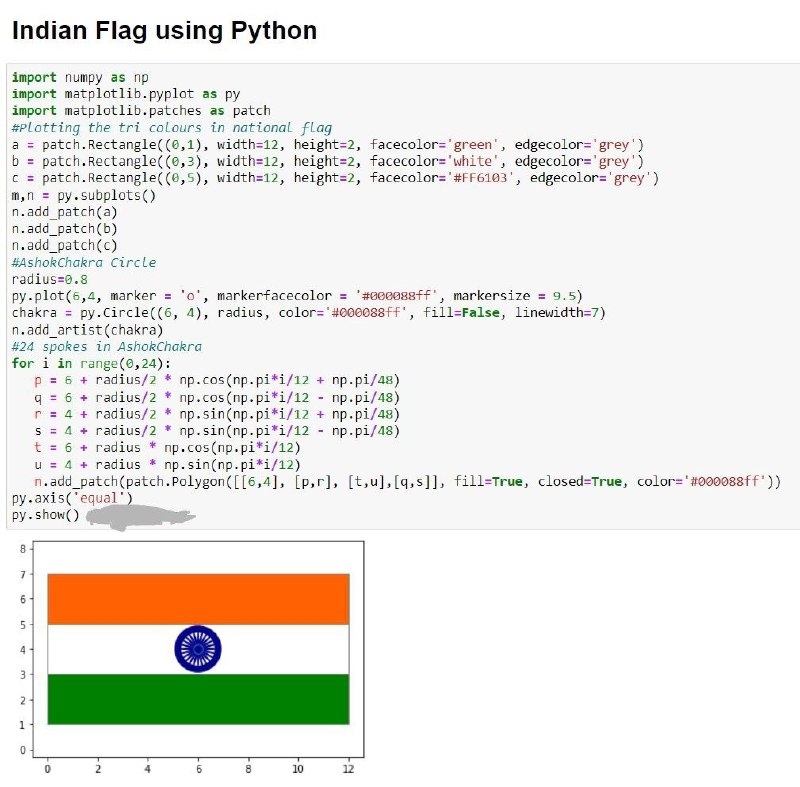Click the green stripe of the flag plot
The image size is (800, 787).
coord(198,699)
